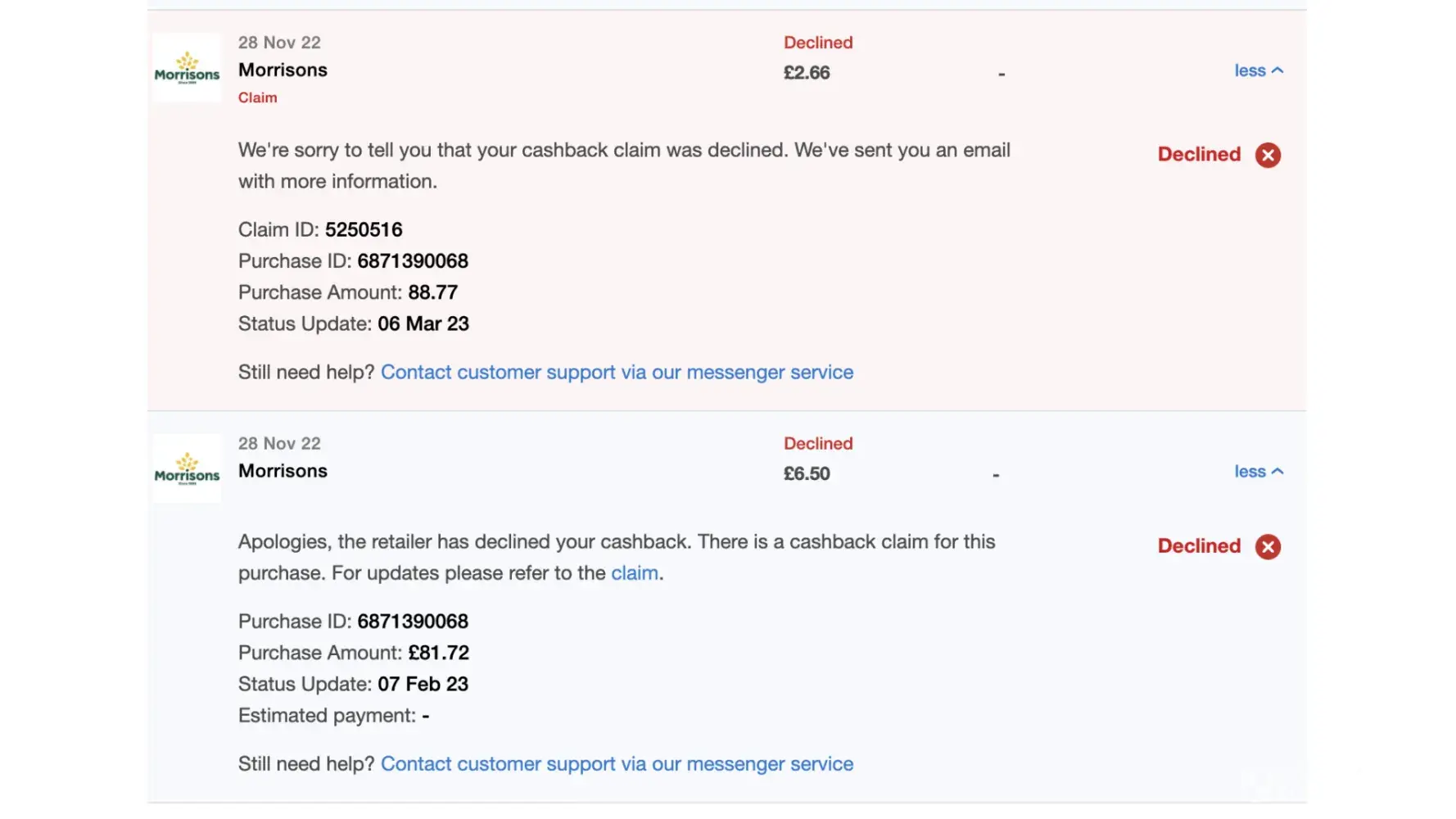The height and width of the screenshot is (819, 1456).
Task: Click the £2.66 cashback amount
Action: [x=807, y=73]
